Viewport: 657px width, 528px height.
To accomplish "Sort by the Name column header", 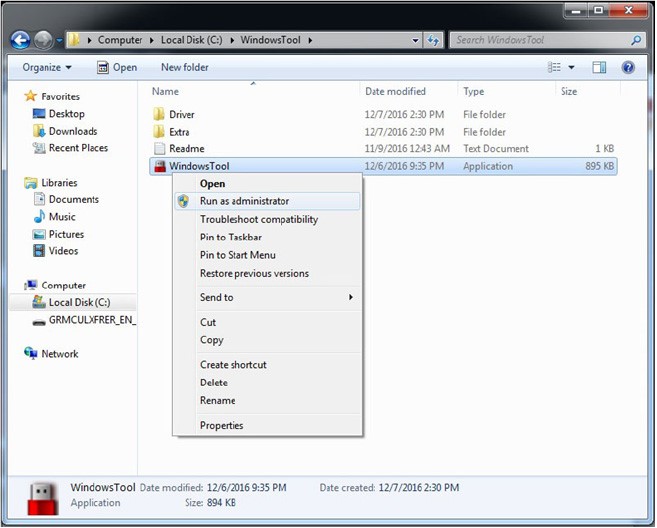I will coord(165,91).
